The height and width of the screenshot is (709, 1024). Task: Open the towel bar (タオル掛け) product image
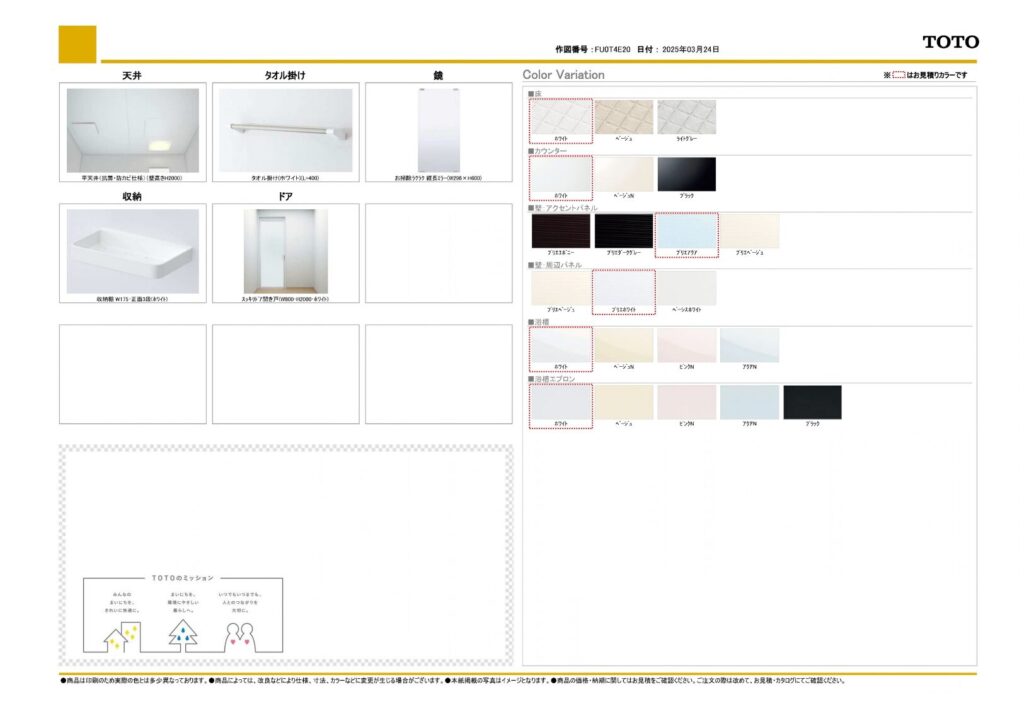286,130
